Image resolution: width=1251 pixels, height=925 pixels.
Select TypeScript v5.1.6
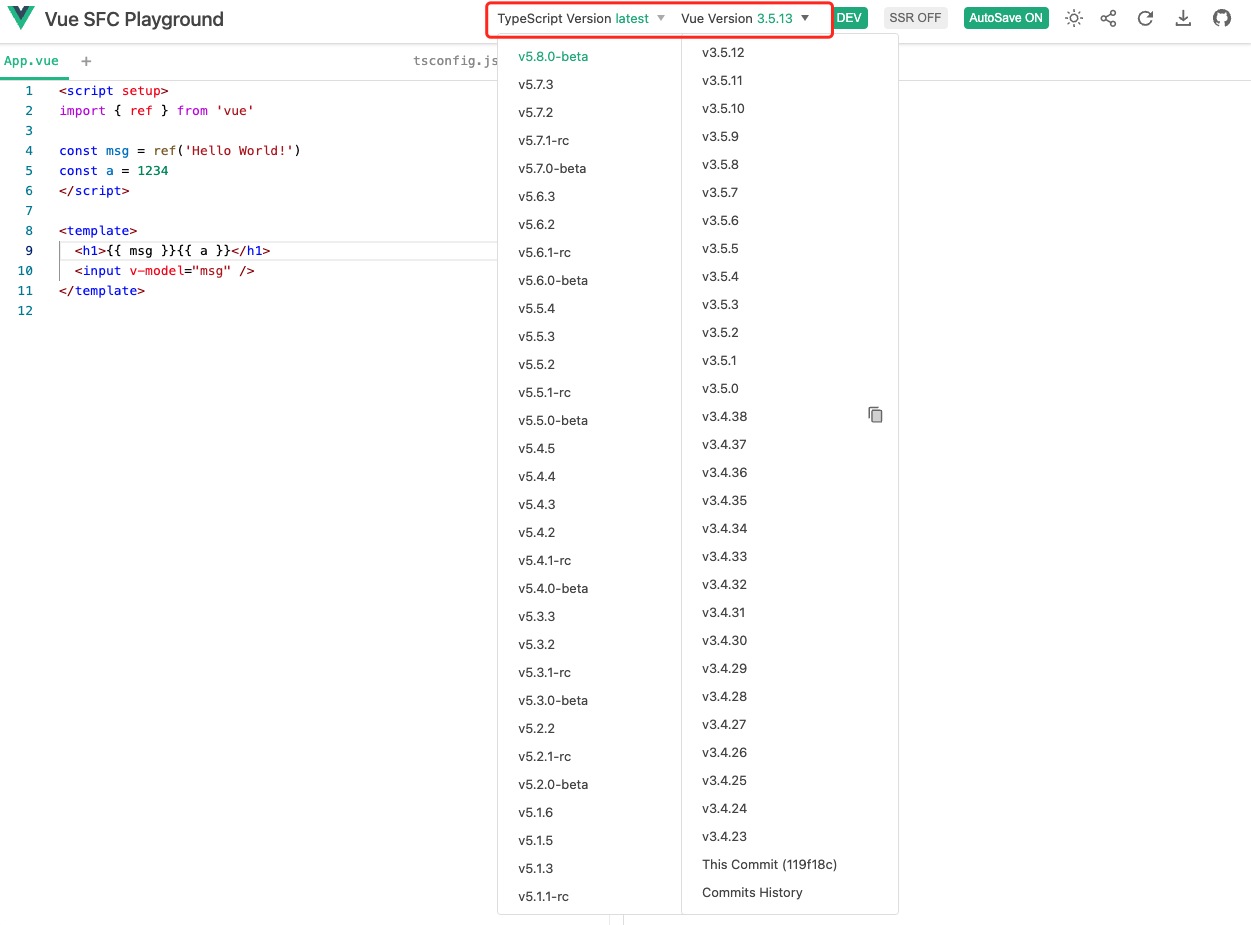535,813
